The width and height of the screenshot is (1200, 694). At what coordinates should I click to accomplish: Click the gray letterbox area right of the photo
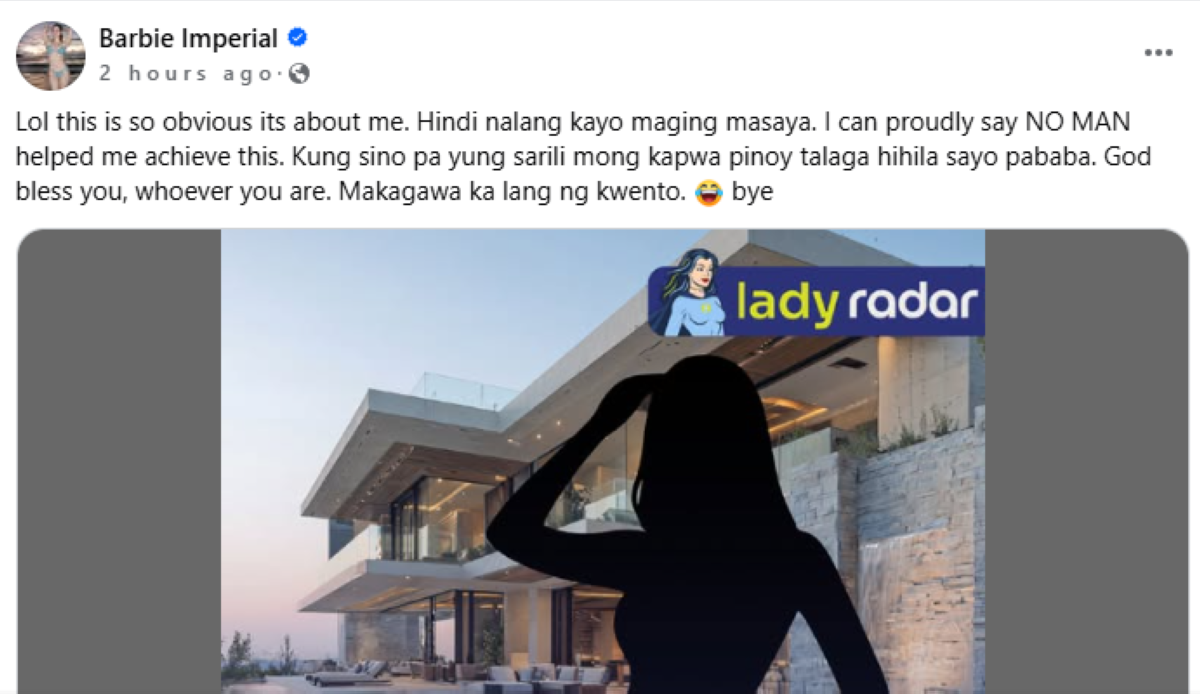tap(1086, 462)
